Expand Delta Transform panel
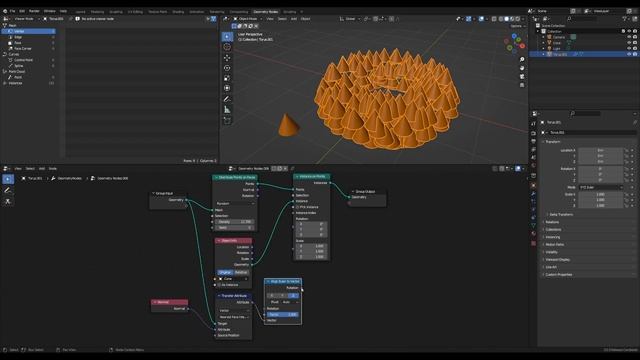 [561, 214]
